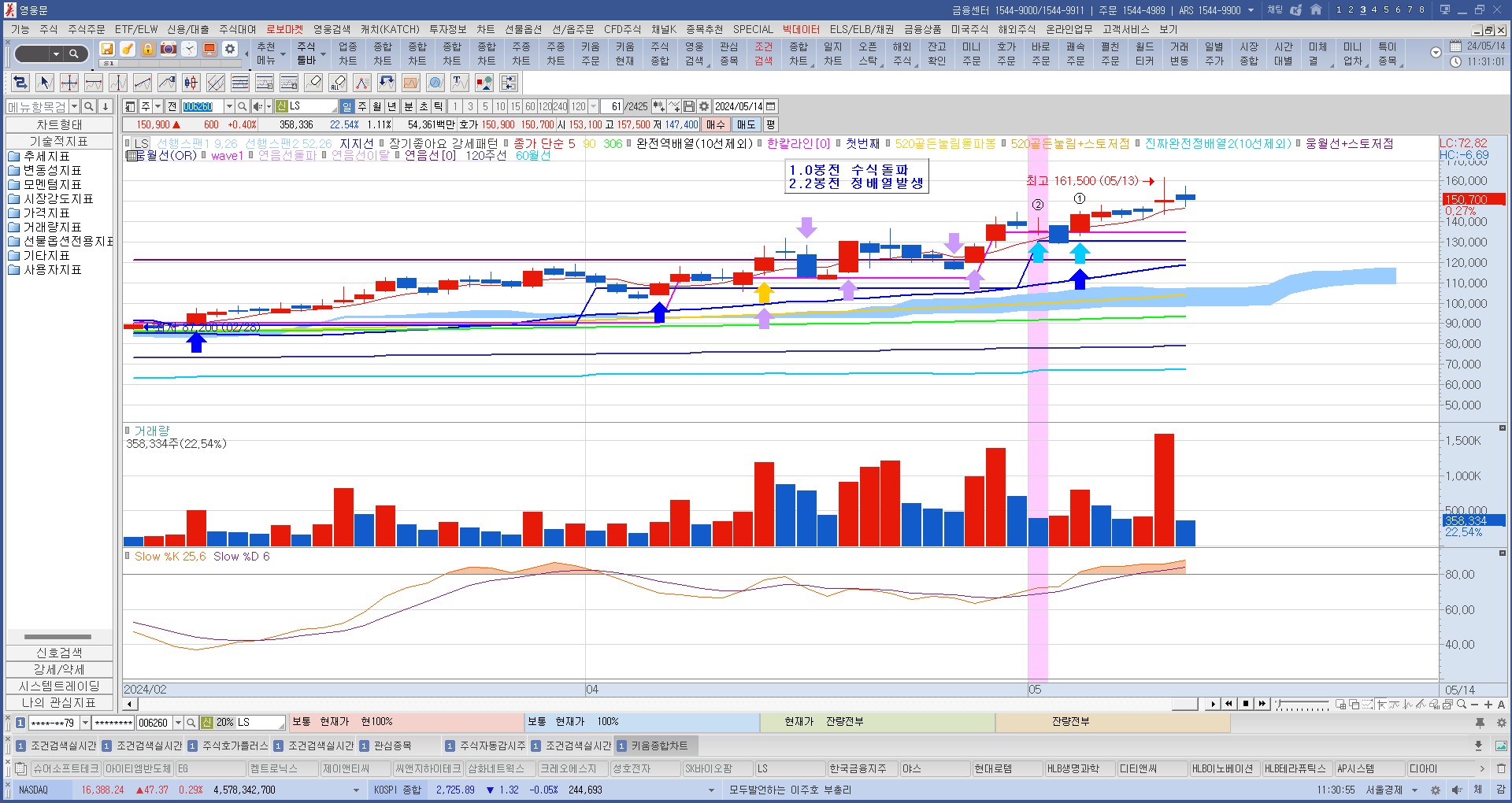1512x803 pixels.
Task: Select the crosshair cursor drawing tool
Action: pos(69,83)
